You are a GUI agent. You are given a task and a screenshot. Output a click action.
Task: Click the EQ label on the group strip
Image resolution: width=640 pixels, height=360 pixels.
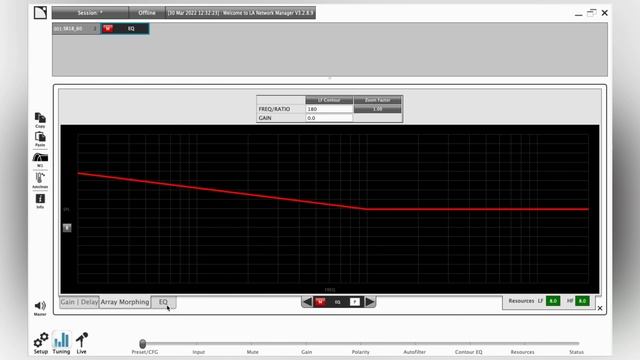[x=131, y=29]
